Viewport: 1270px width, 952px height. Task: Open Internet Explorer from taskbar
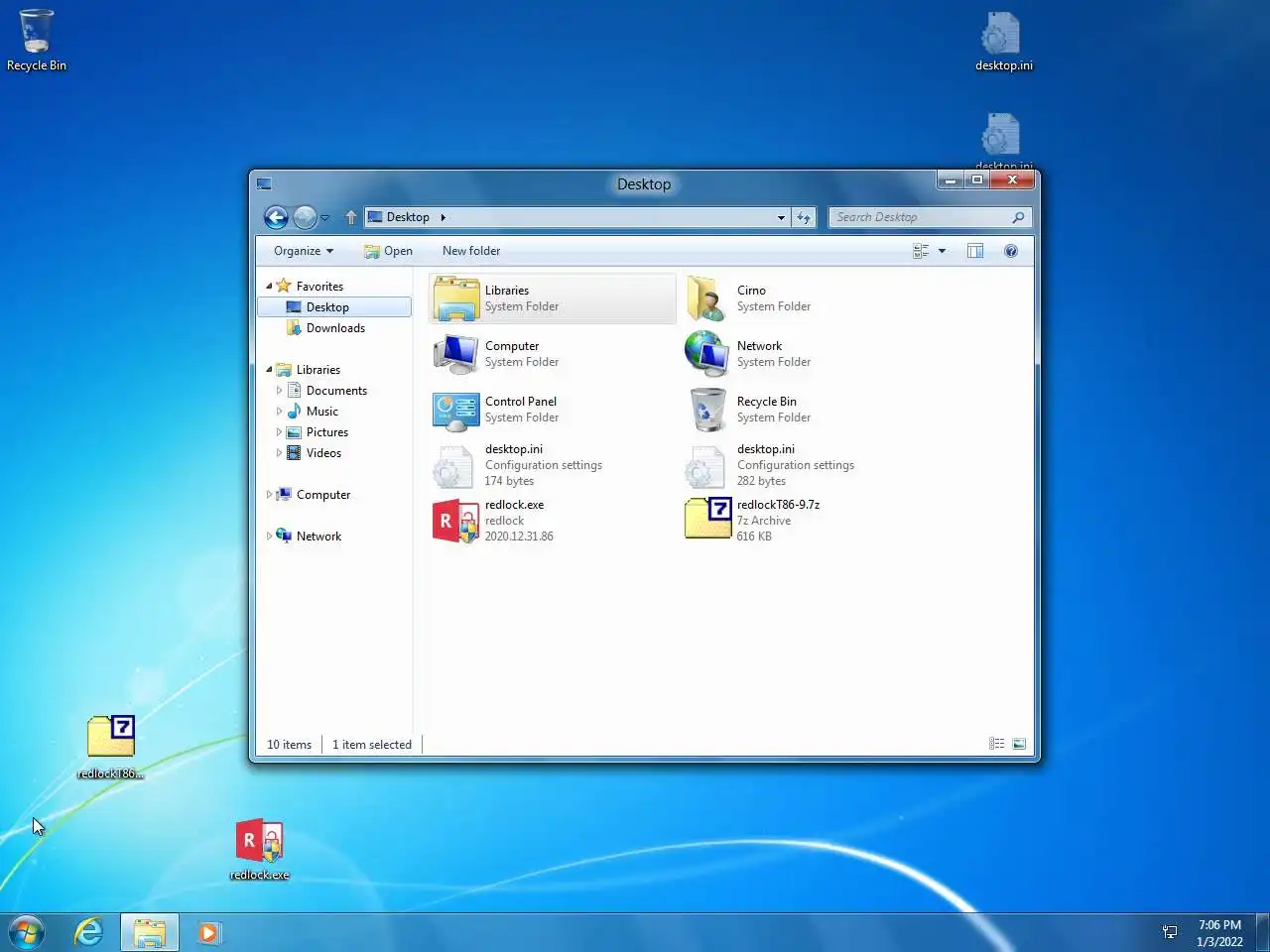[89, 932]
